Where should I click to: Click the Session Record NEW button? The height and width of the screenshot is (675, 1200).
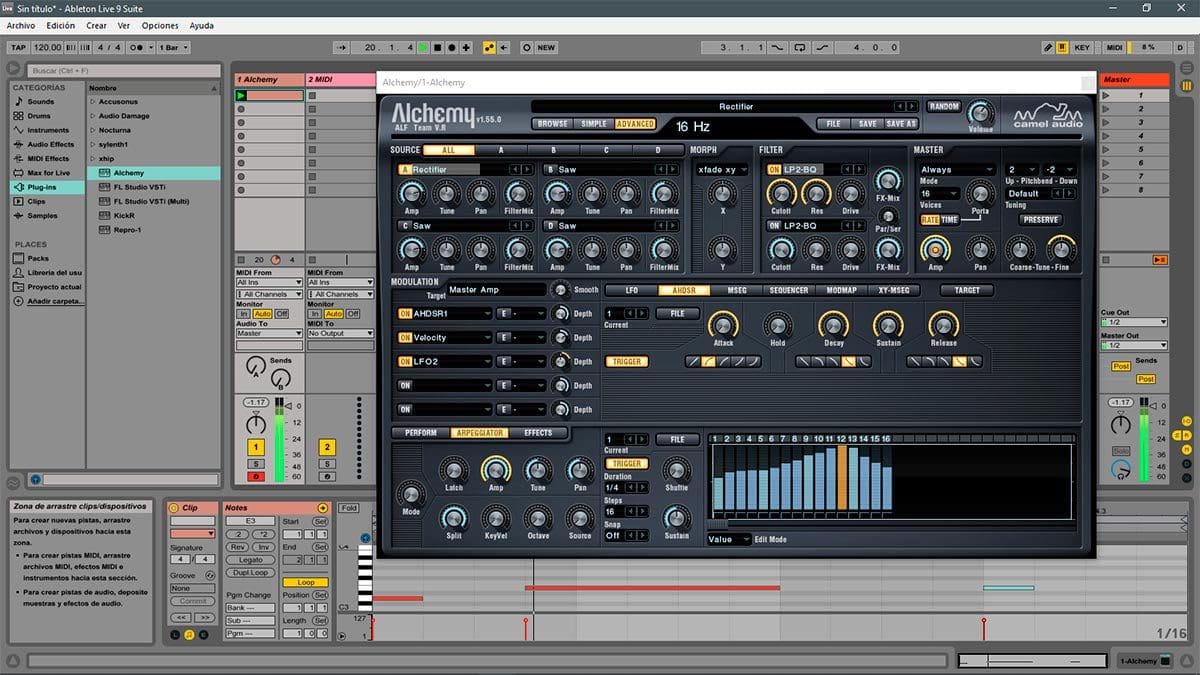(546, 47)
